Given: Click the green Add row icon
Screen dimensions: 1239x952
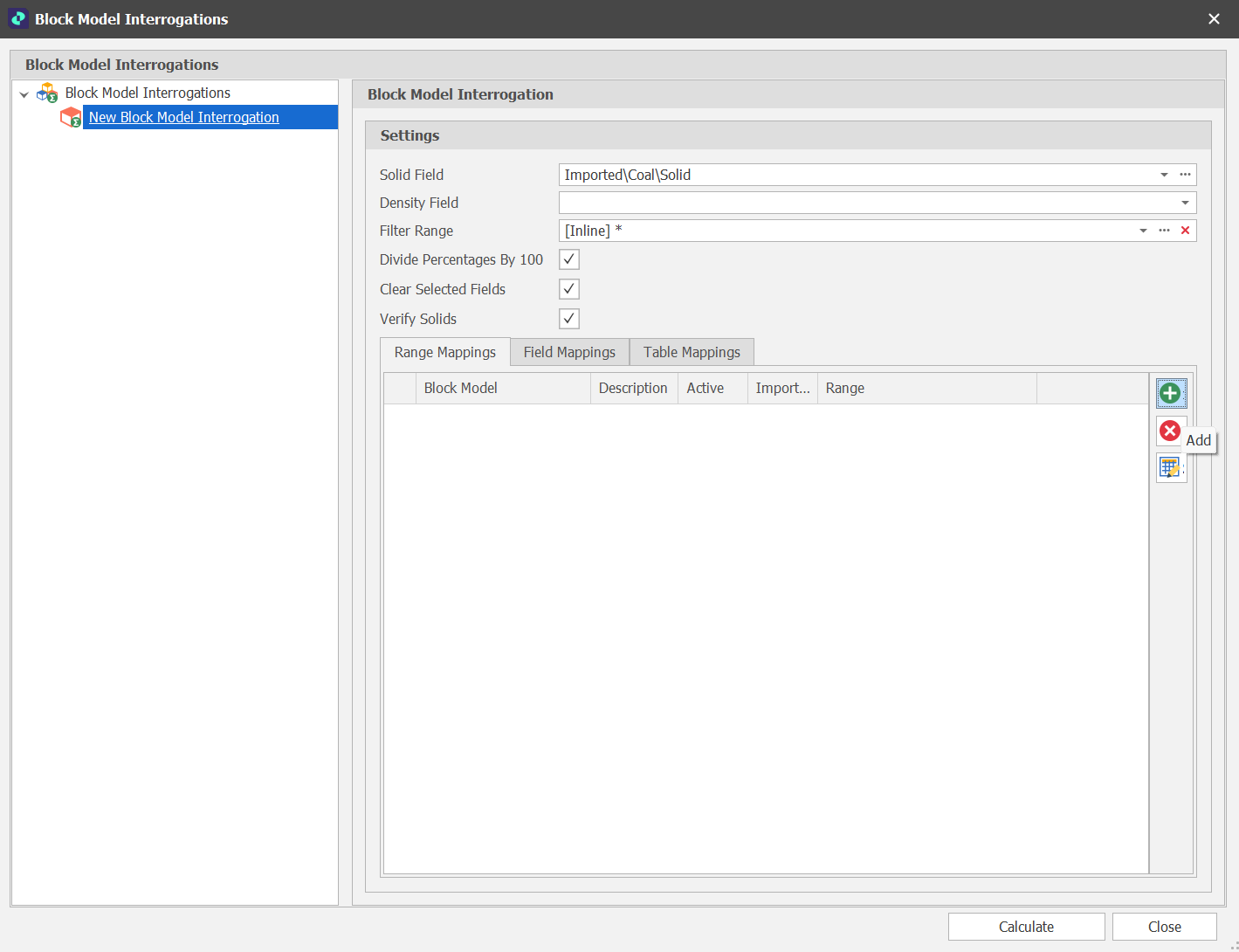Looking at the screenshot, I should 1171,393.
